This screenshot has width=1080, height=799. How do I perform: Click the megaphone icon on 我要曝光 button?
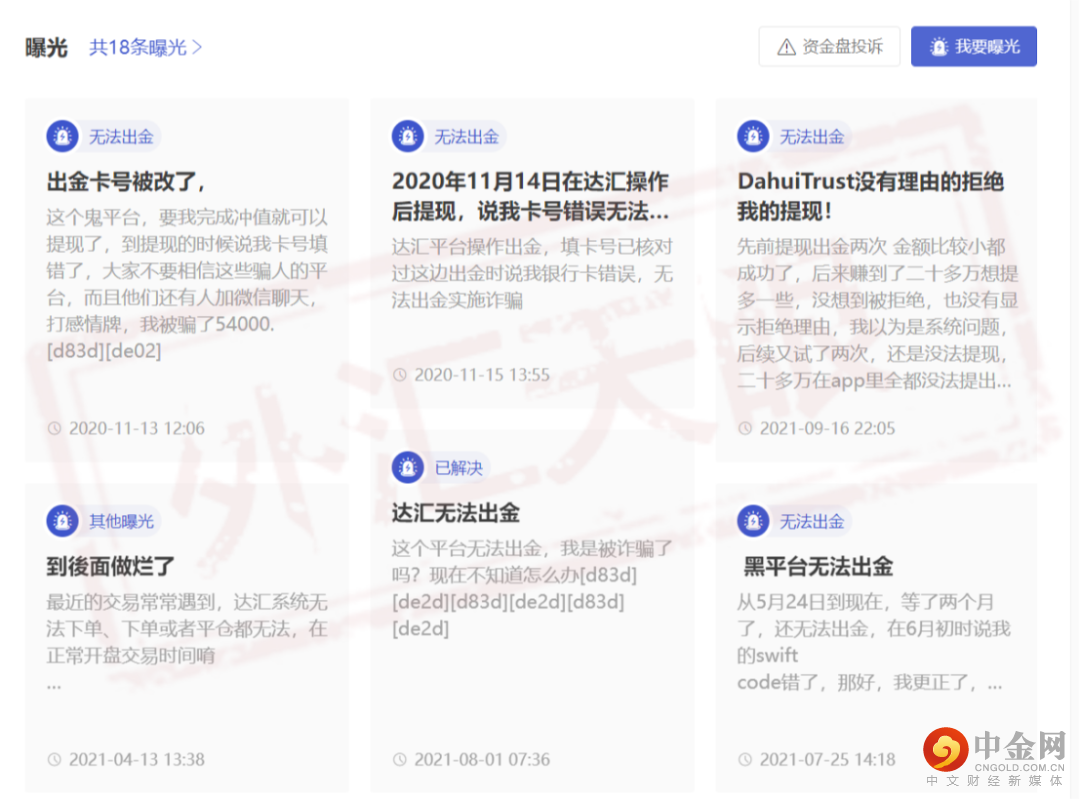(x=937, y=45)
